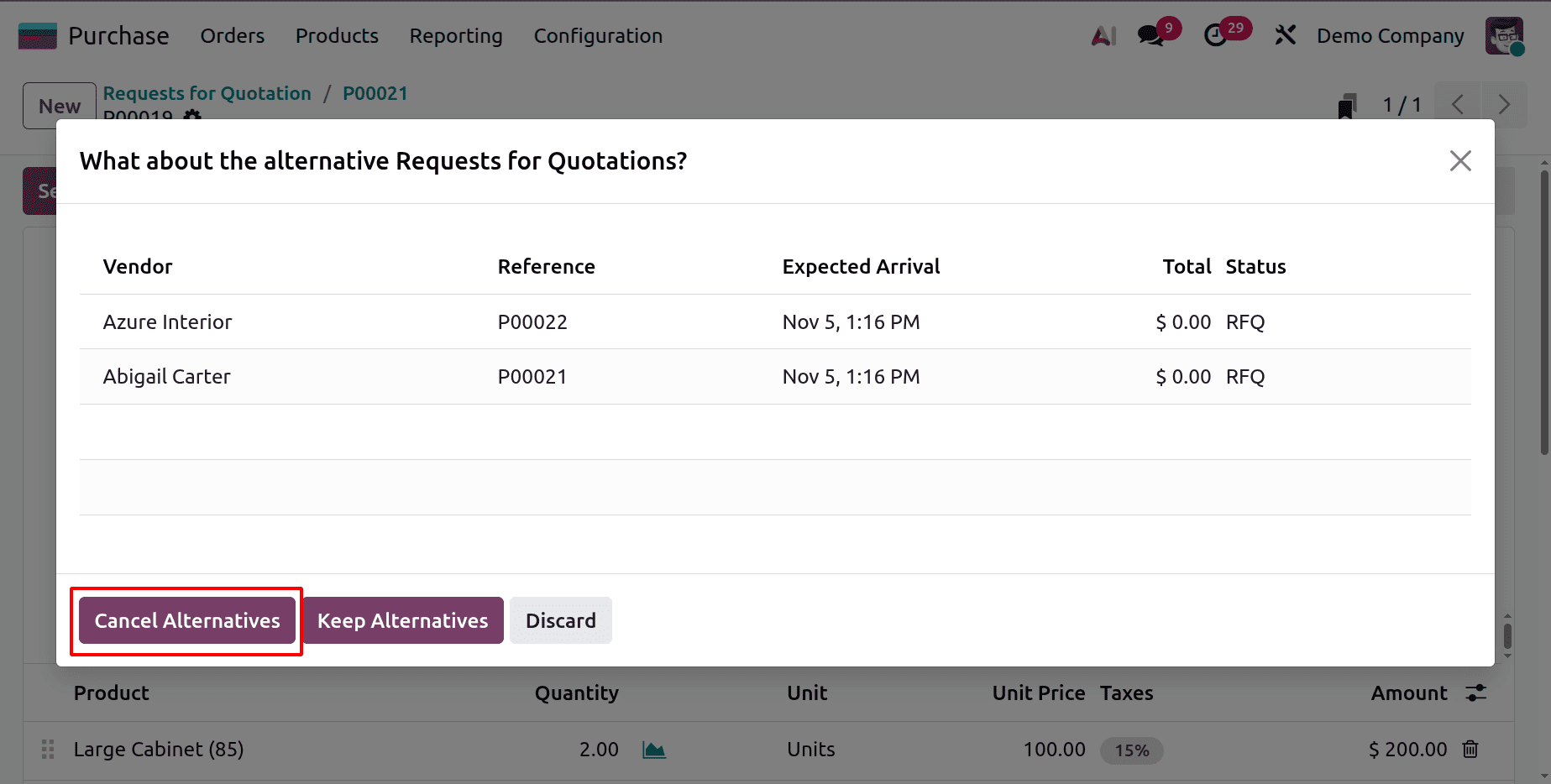
Task: Click the Keep Alternatives button
Action: (403, 620)
